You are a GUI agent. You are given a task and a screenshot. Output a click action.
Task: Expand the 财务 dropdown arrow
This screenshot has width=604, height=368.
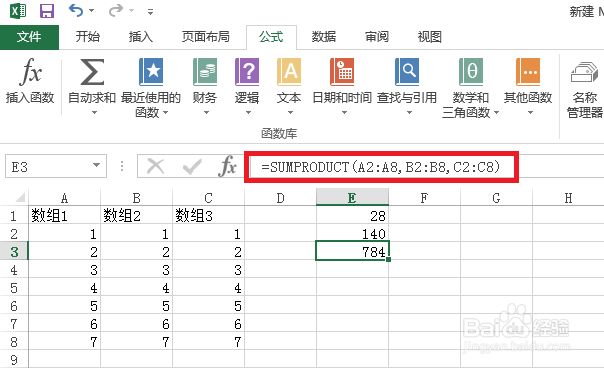coord(206,113)
